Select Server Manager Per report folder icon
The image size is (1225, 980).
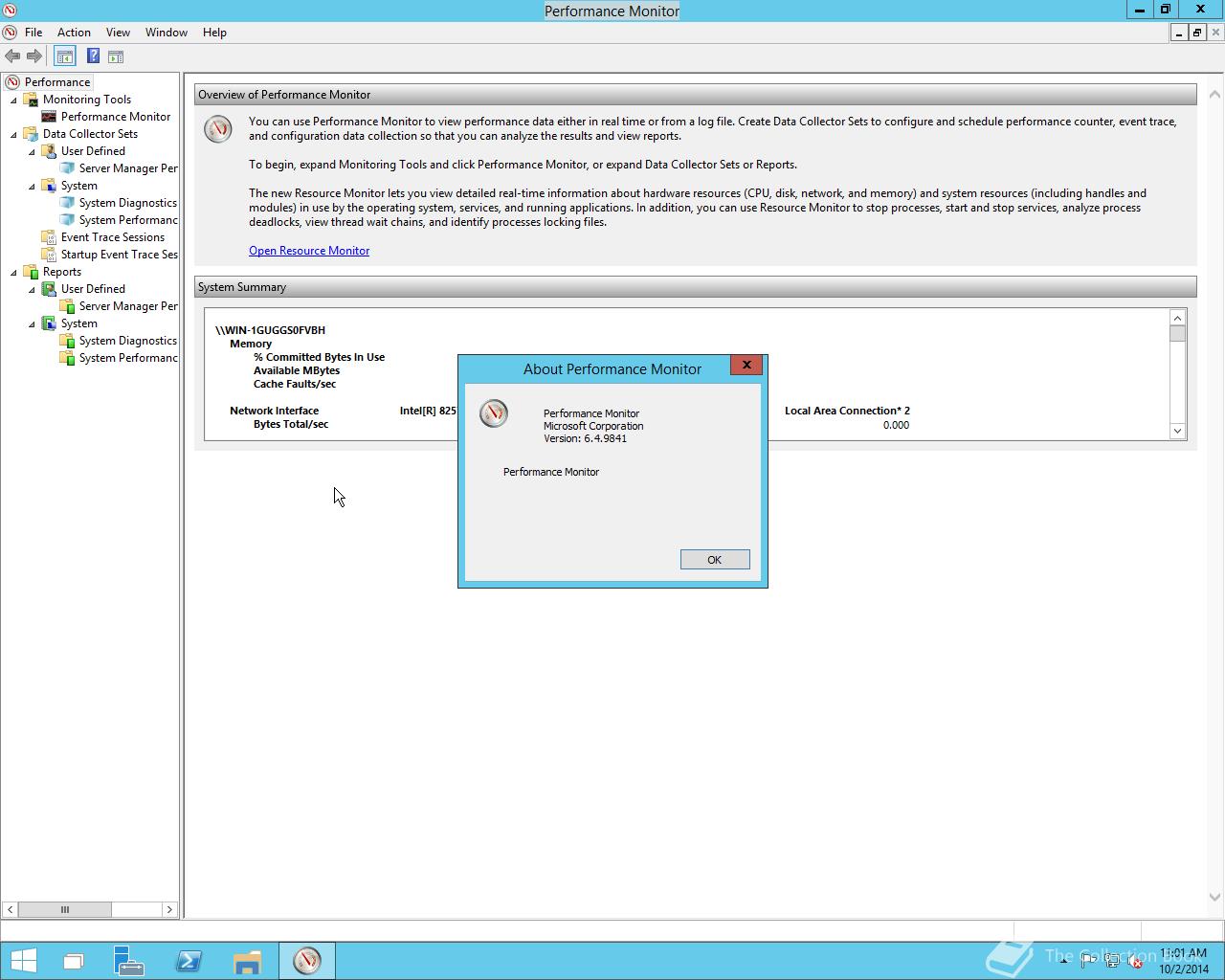coord(67,306)
